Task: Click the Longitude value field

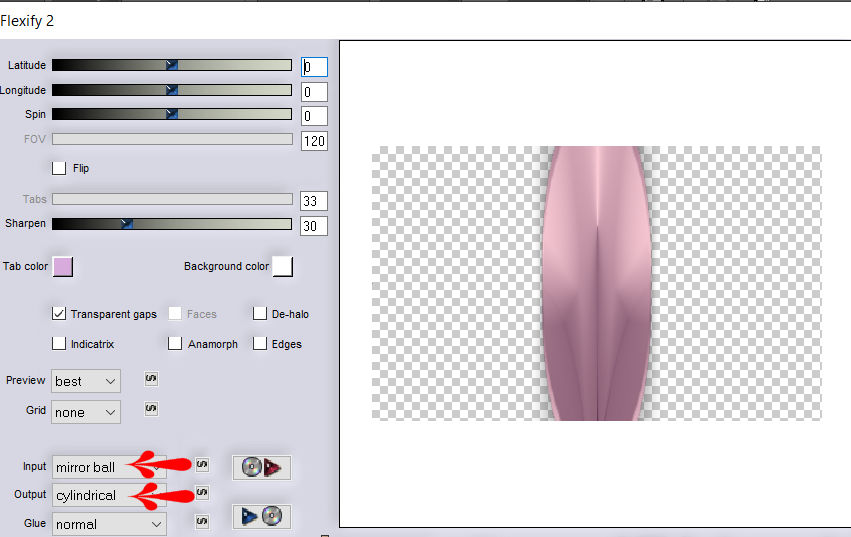Action: [314, 92]
